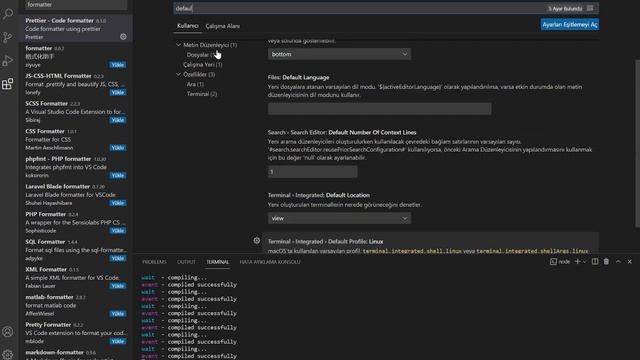Open the Source Control view
This screenshot has width=640, height=360.
(8, 38)
